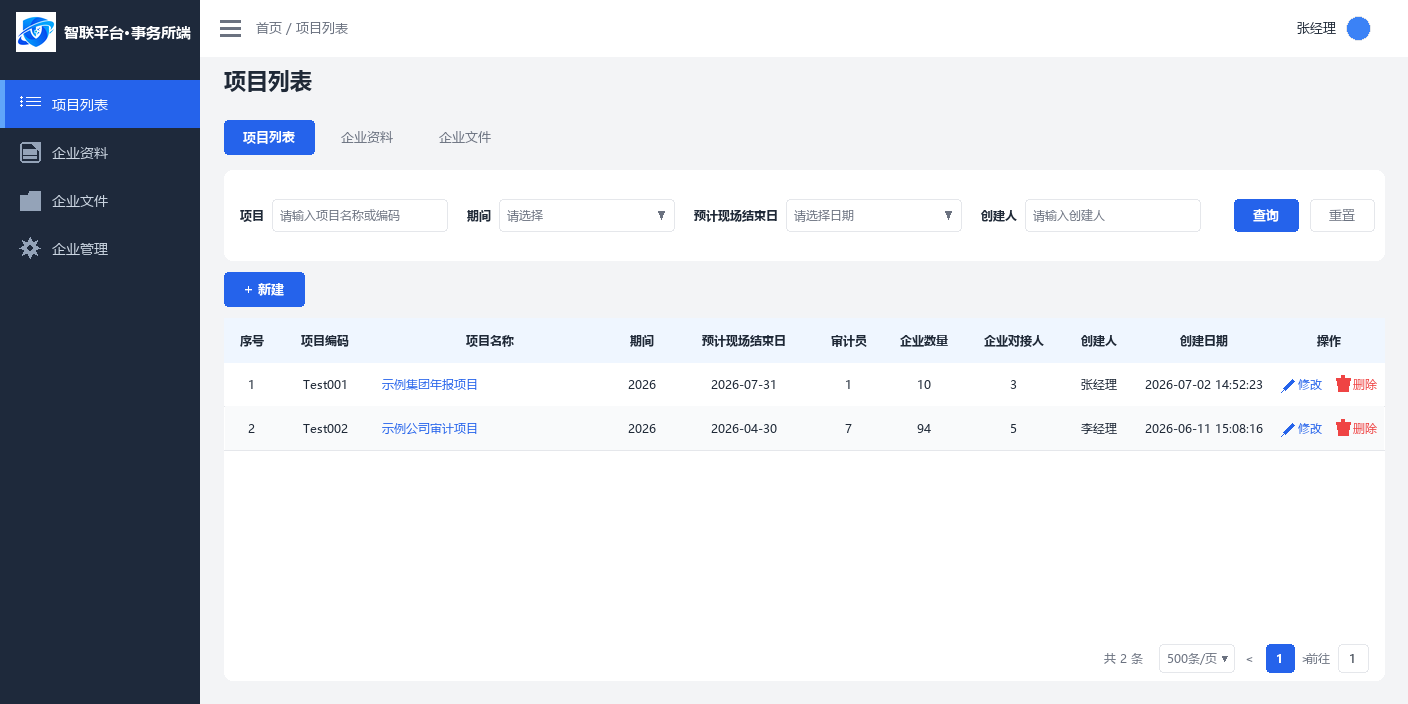Click the 企业数量 column header
This screenshot has width=1408, height=704.
[924, 341]
